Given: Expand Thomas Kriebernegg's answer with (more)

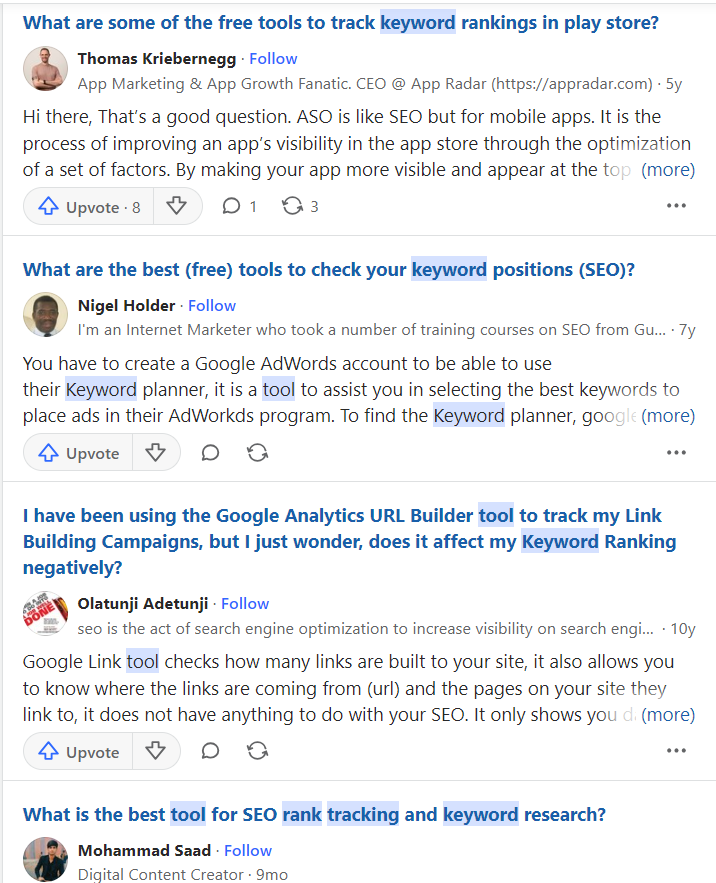Looking at the screenshot, I should point(669,169).
